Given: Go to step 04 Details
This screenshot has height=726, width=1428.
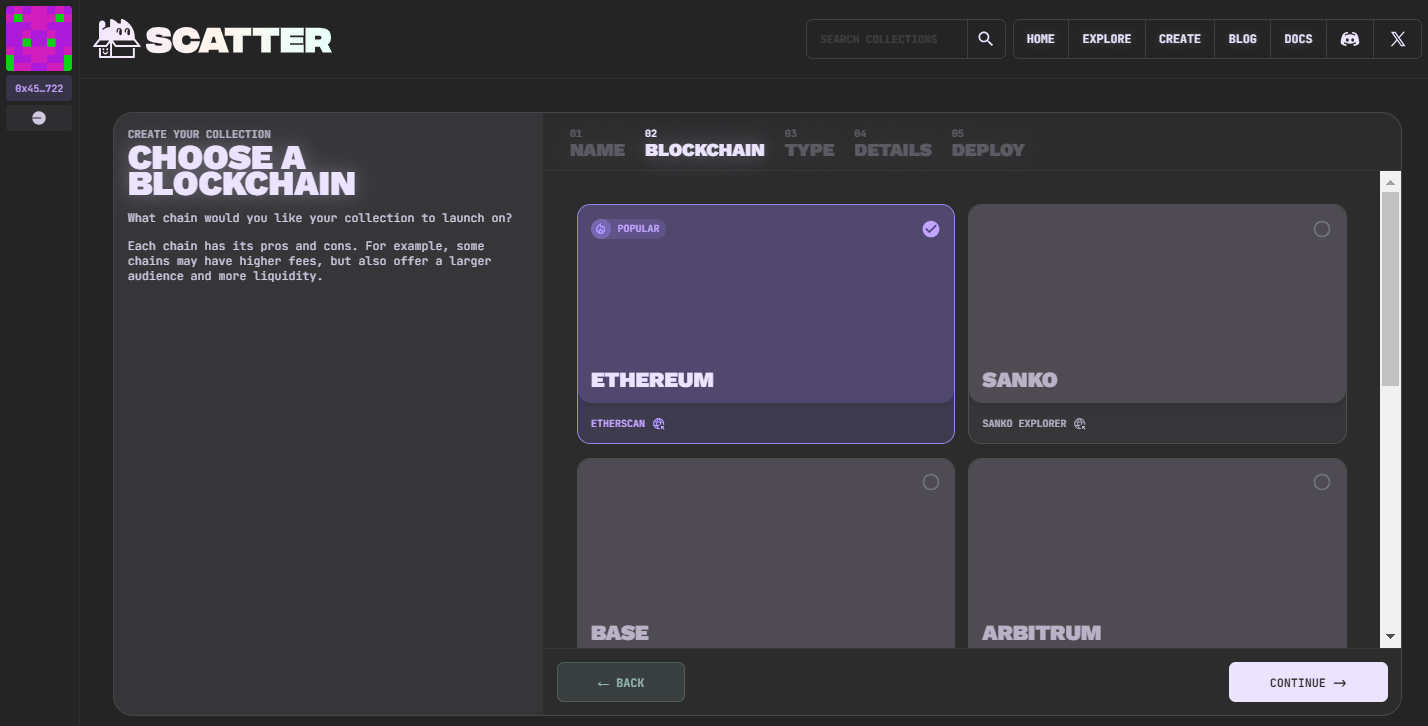Looking at the screenshot, I should click(x=893, y=144).
